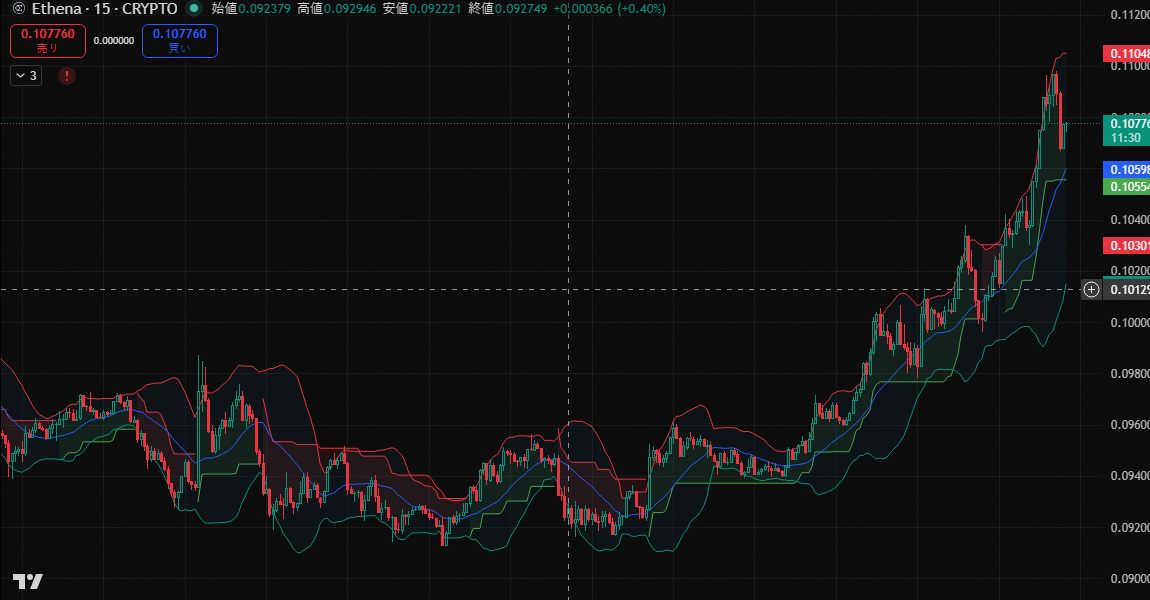Select the green current price label 11:30
The height and width of the screenshot is (600, 1150).
coord(1127,131)
